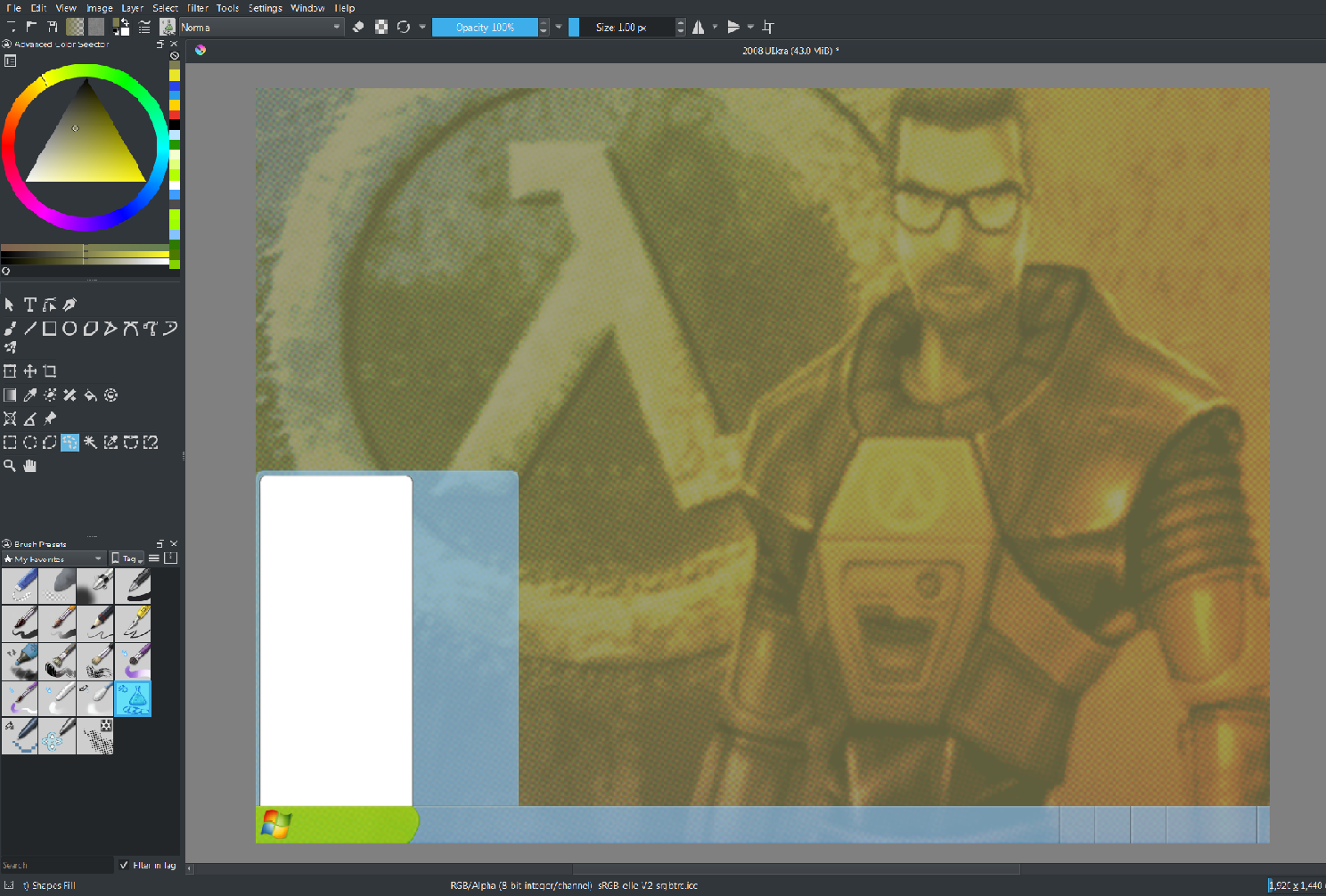Select the Polyline tool
Screen dimensions: 1326x896
tap(110, 329)
